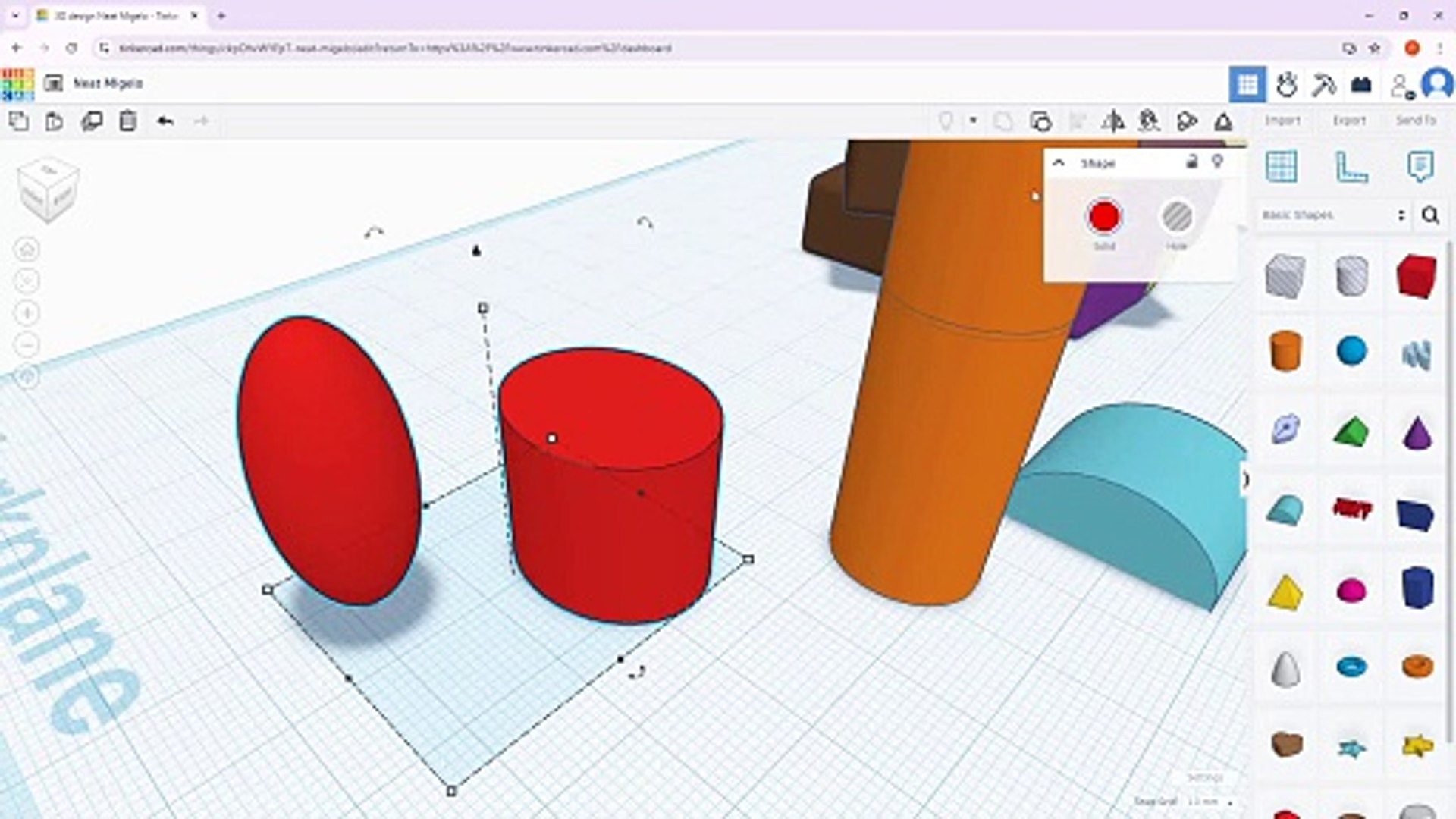Open the Notes tool

click(1420, 166)
